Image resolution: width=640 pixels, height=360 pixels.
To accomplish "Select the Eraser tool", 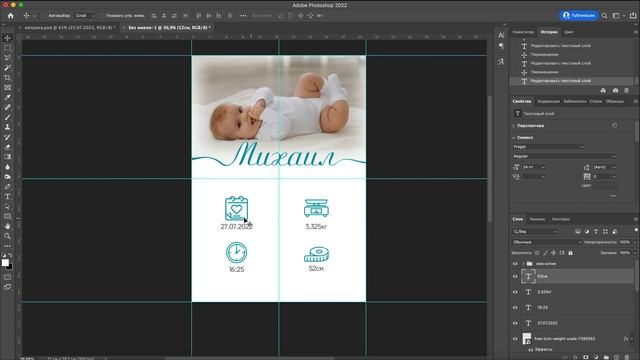I will click(7, 147).
